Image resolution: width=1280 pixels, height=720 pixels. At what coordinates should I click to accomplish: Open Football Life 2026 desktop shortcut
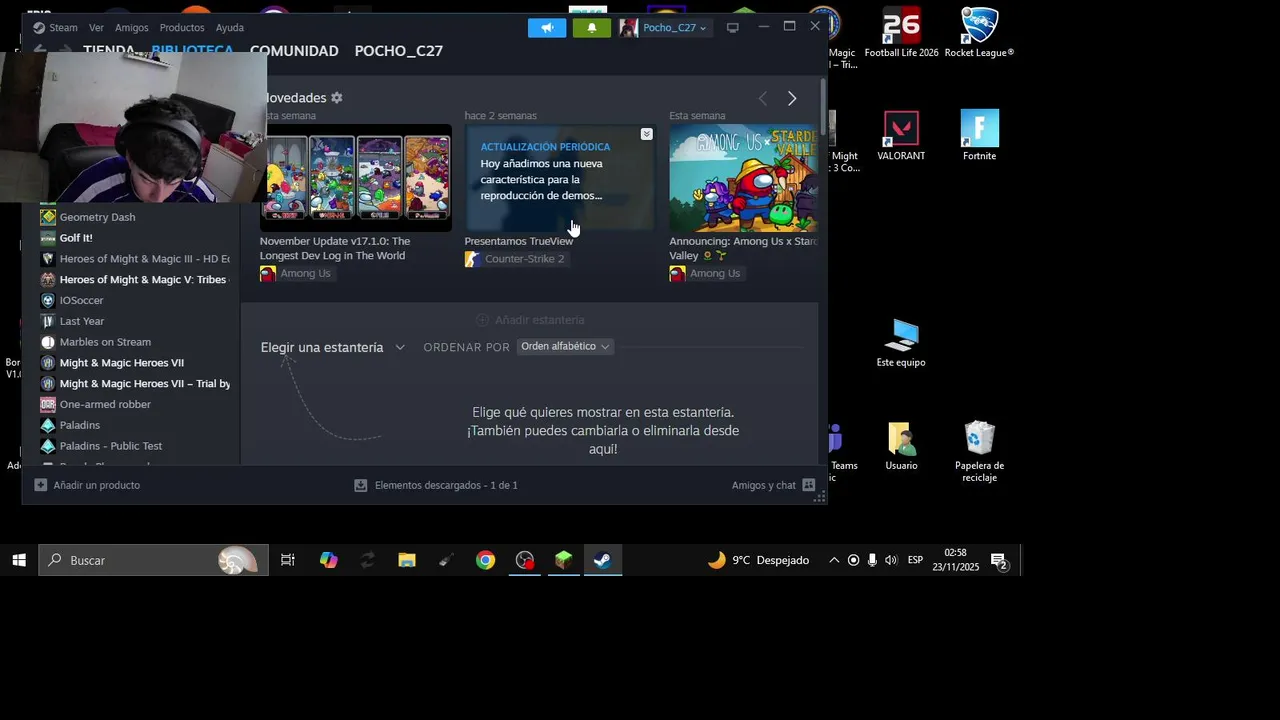[x=901, y=33]
